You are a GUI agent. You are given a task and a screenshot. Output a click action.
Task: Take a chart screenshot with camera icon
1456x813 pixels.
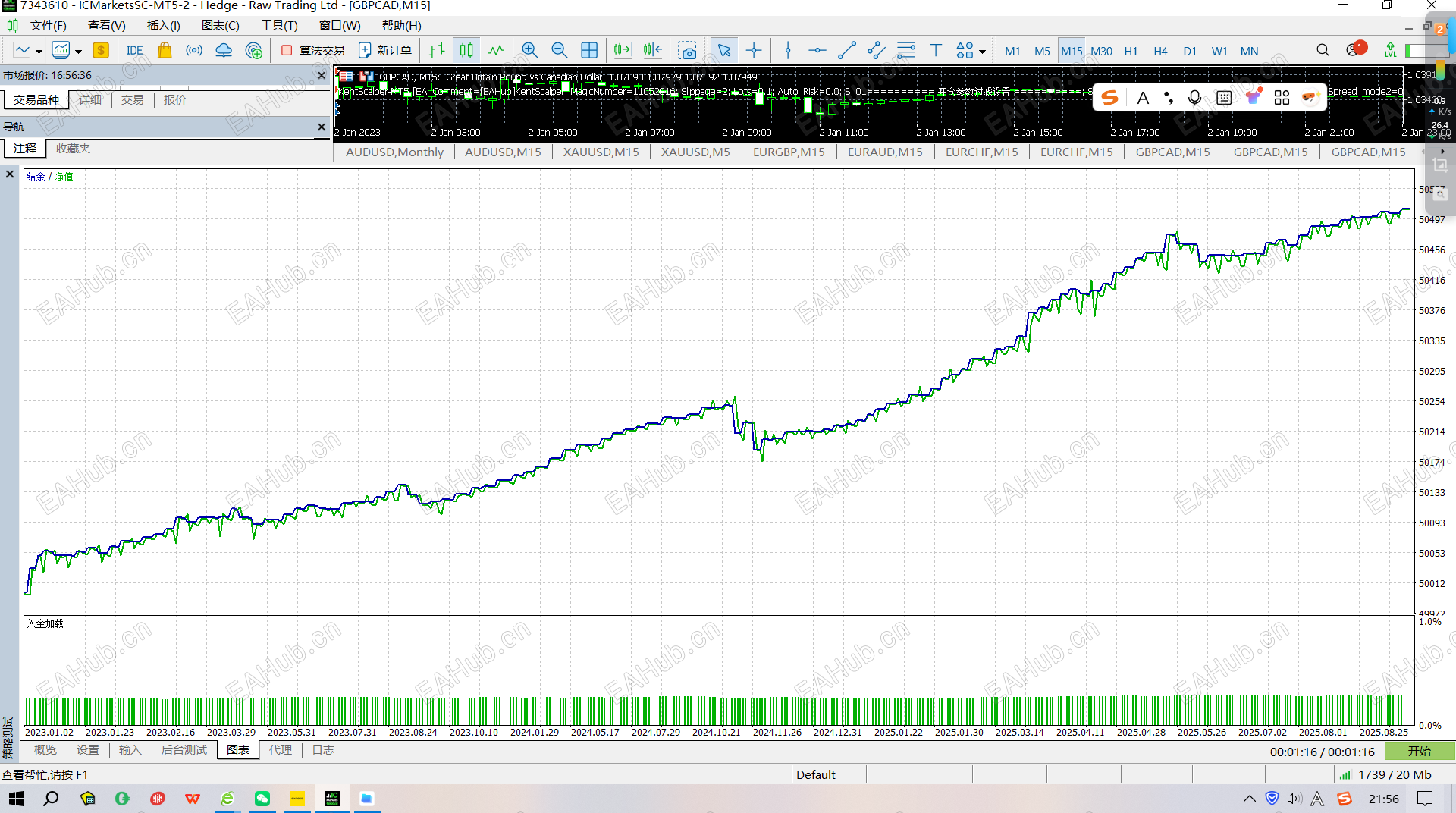(x=687, y=51)
